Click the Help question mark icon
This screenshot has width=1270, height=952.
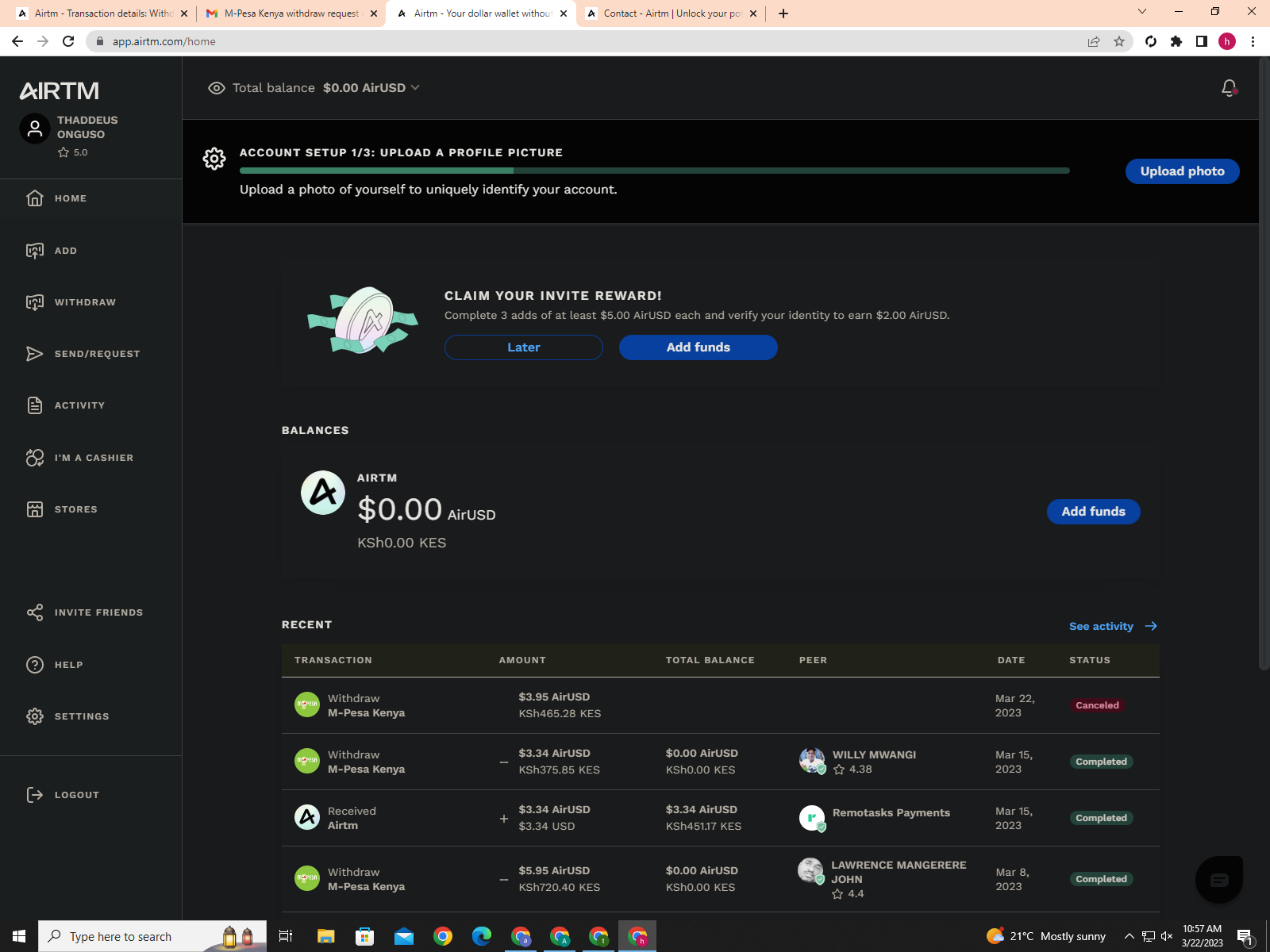[35, 665]
